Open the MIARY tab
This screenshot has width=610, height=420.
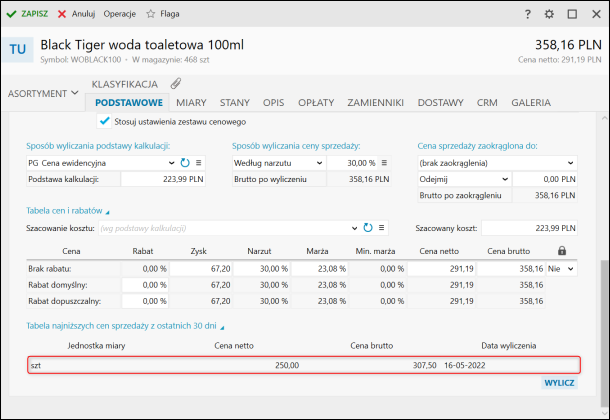pos(191,103)
